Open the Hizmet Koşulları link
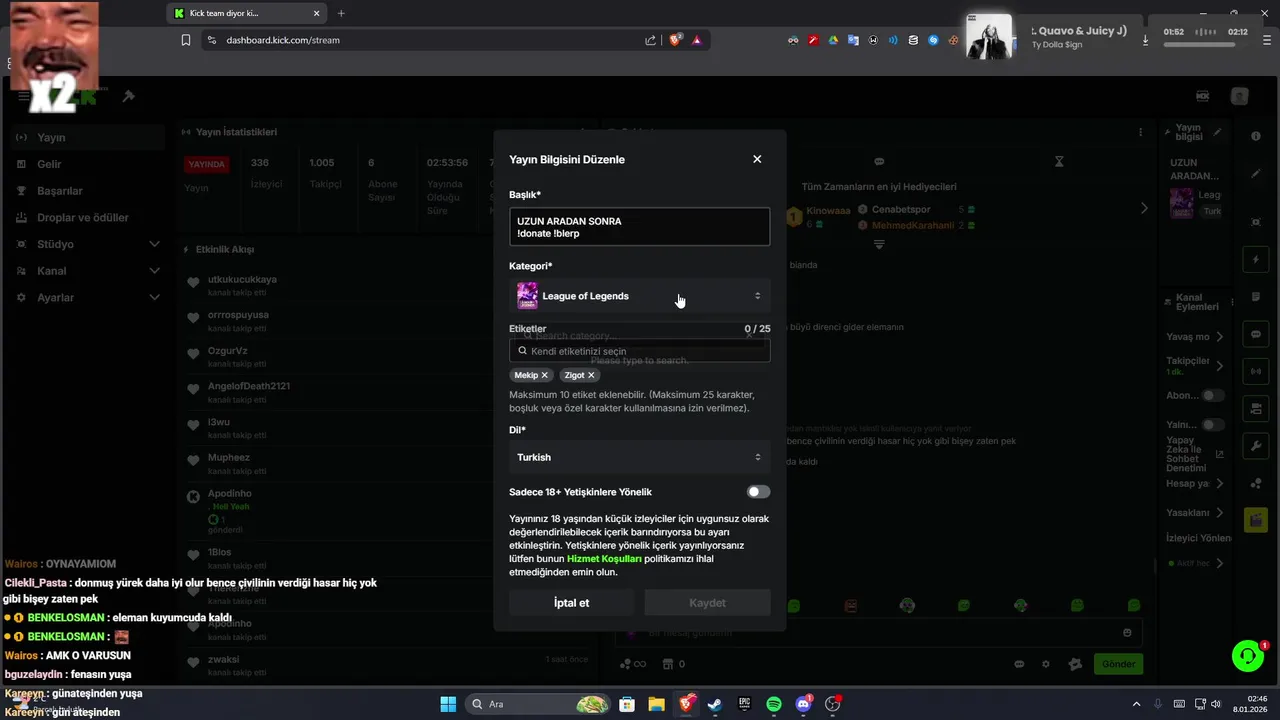This screenshot has width=1280, height=720. [604, 559]
